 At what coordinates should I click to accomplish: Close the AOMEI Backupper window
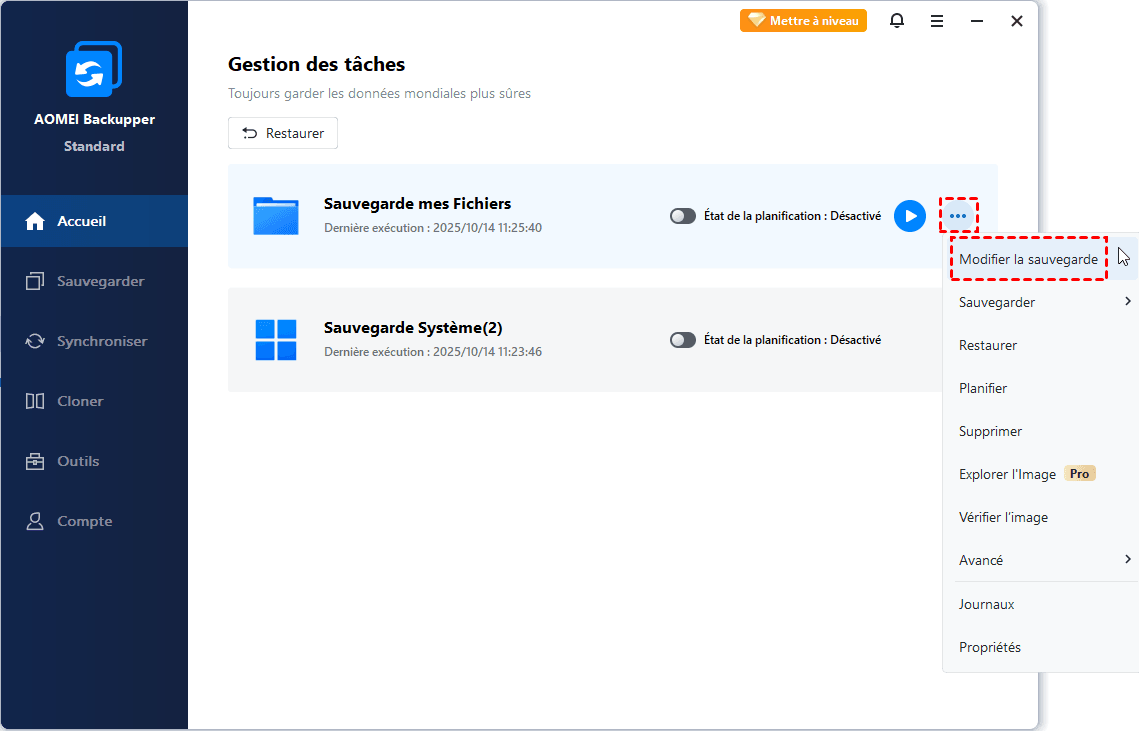point(1017,21)
